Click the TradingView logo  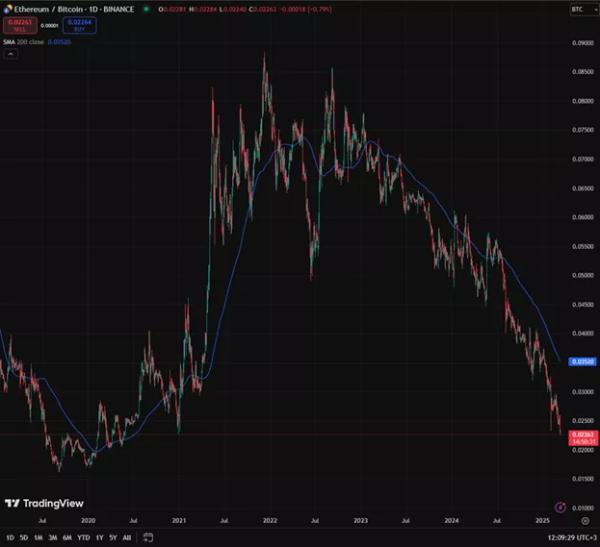click(44, 504)
